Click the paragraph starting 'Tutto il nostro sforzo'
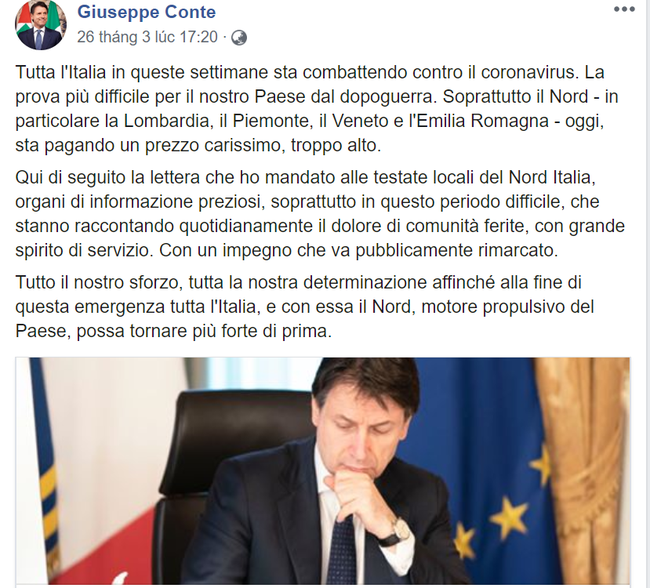The image size is (650, 588). point(305,307)
